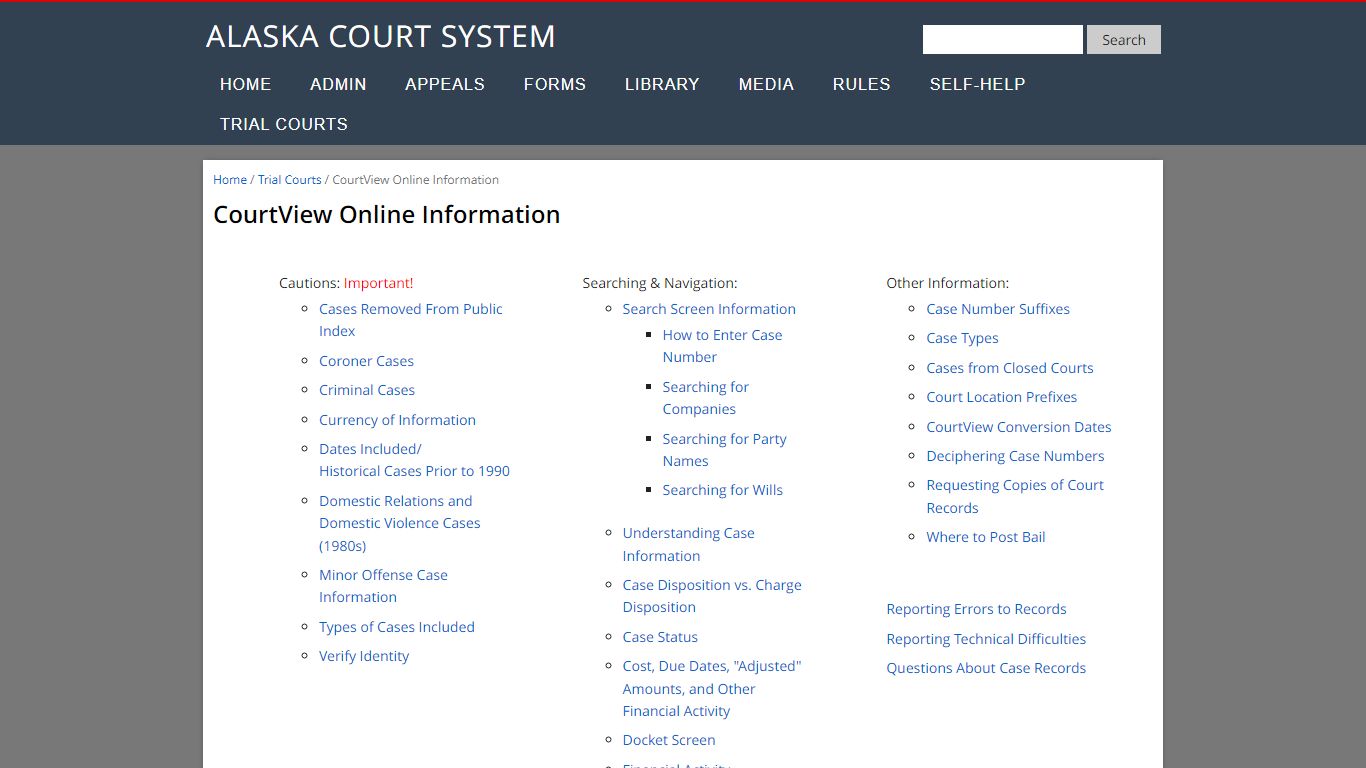Open CourtView Conversion Dates link
The width and height of the screenshot is (1366, 768).
[1019, 427]
